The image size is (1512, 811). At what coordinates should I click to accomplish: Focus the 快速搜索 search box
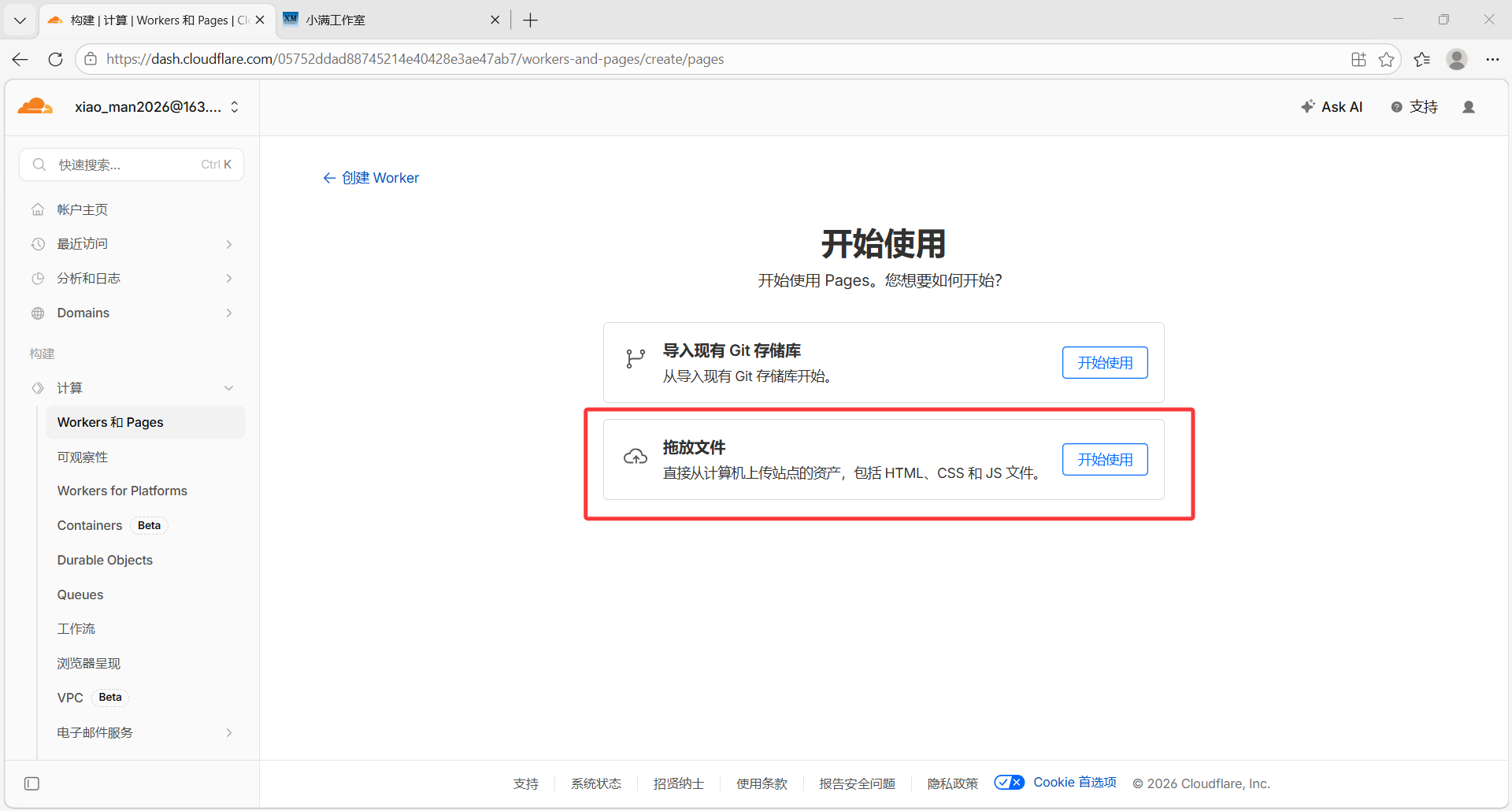click(x=130, y=165)
